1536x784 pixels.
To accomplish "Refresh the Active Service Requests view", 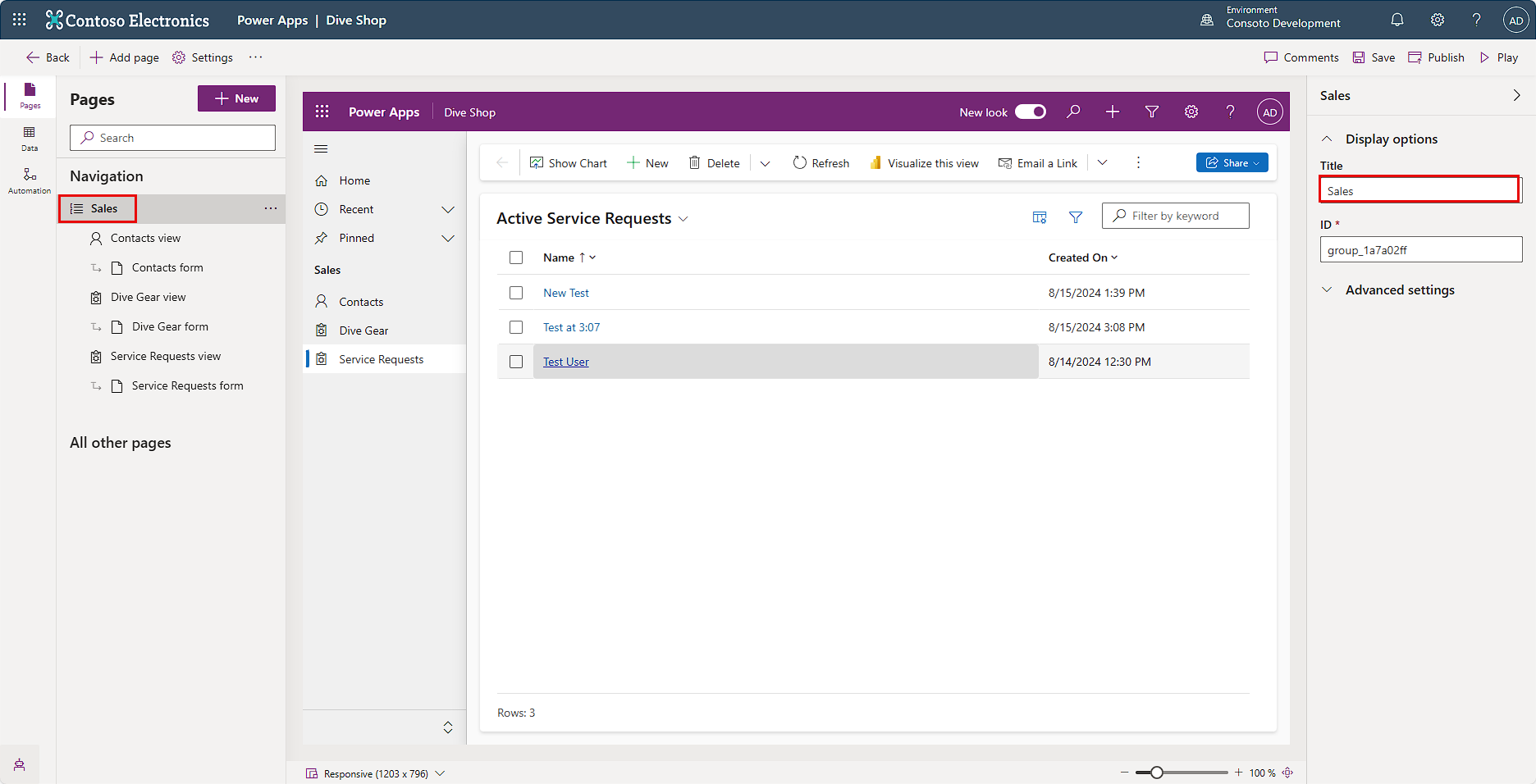I will coord(820,162).
